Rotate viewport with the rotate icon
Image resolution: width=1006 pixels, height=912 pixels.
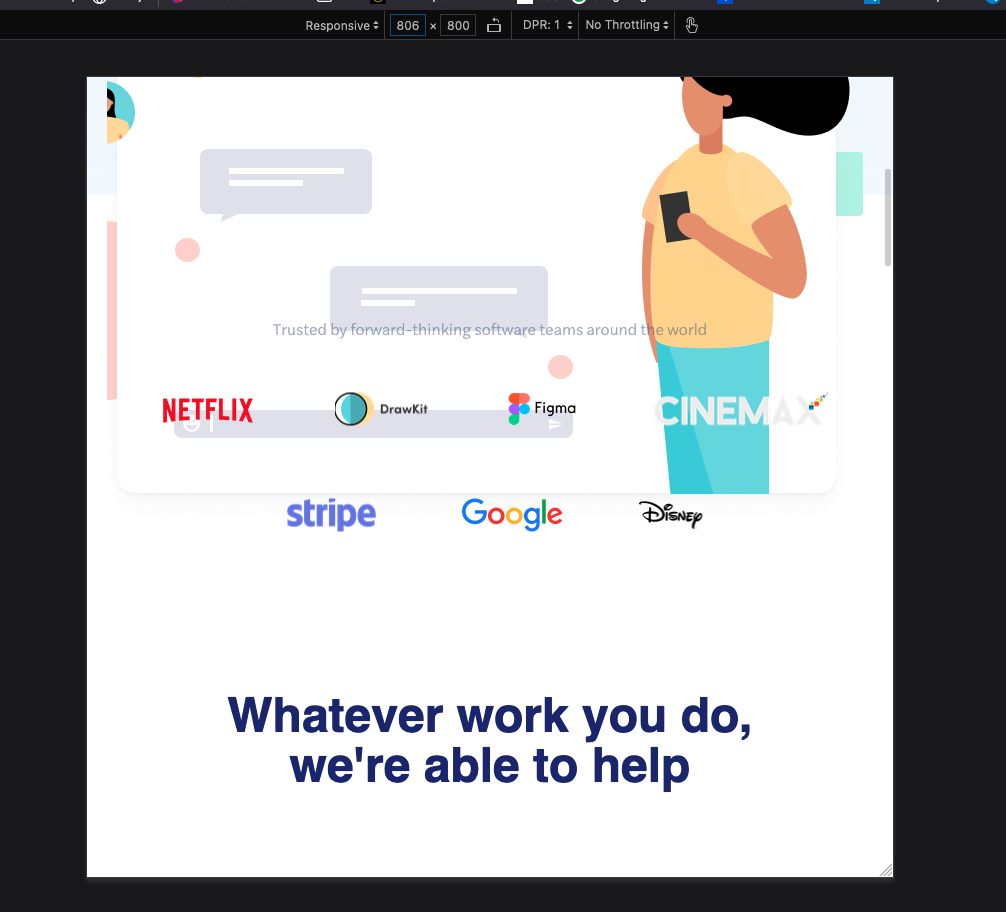pos(493,26)
